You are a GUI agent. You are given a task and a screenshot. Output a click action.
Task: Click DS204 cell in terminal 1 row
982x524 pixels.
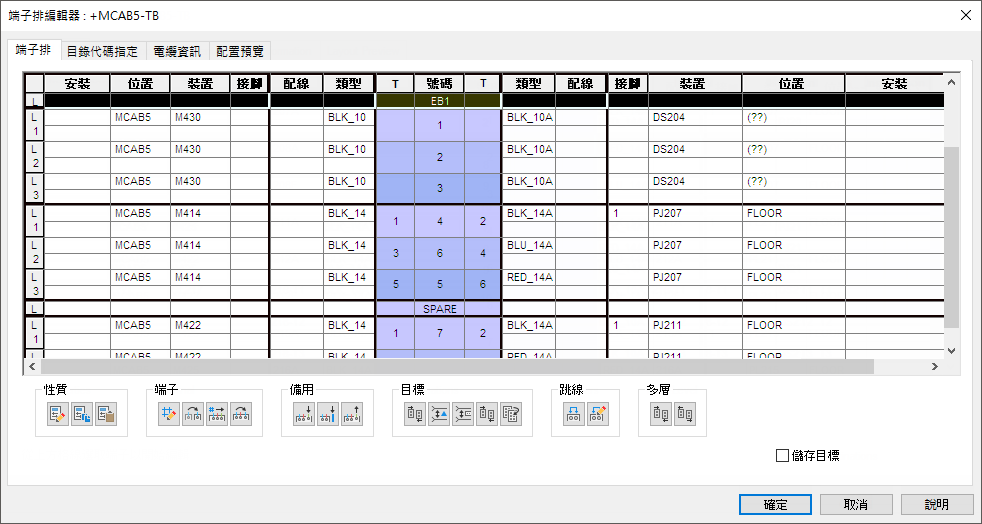[695, 117]
